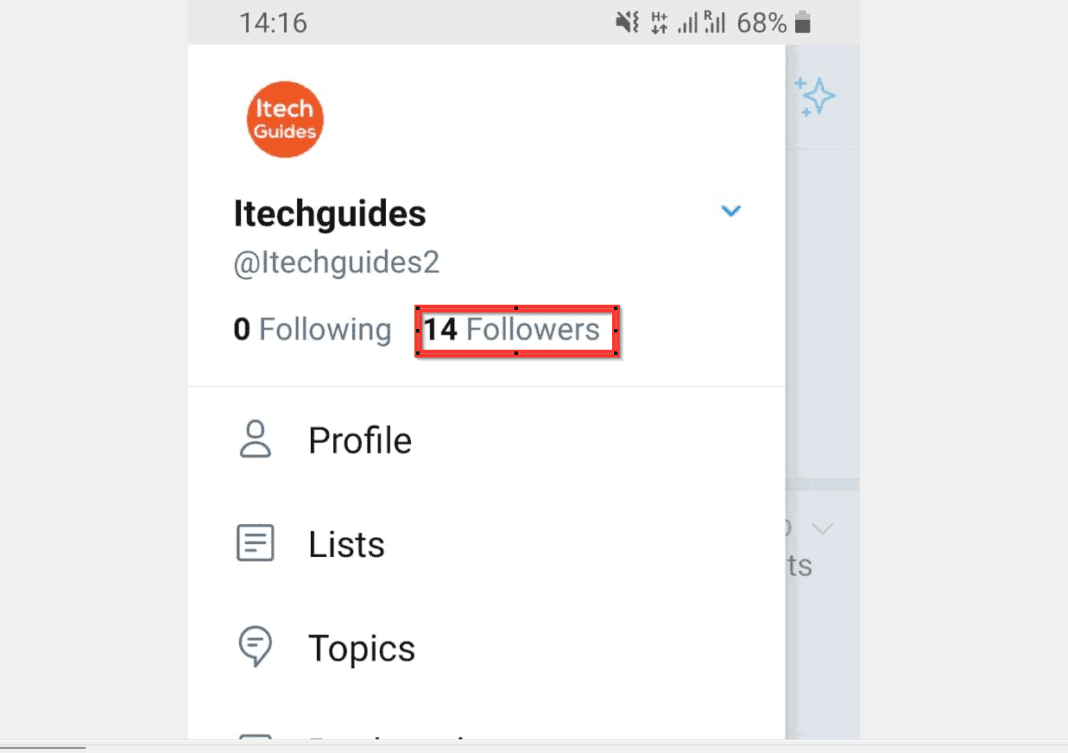Open the account switcher chevron beside Itechguides
Screen dimensions: 1068x753
(x=731, y=211)
